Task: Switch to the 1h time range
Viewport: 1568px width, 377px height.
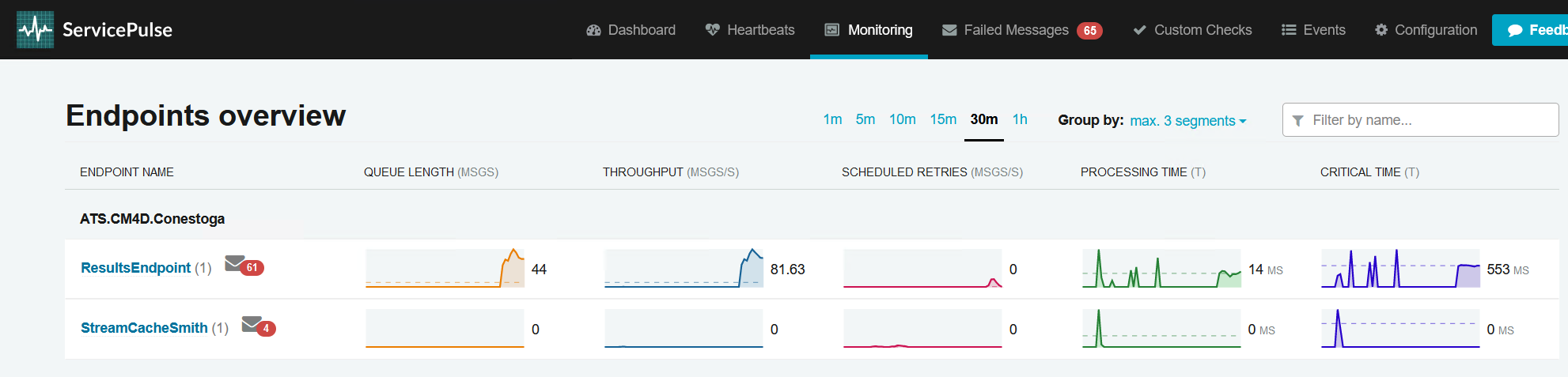Action: tap(1020, 119)
